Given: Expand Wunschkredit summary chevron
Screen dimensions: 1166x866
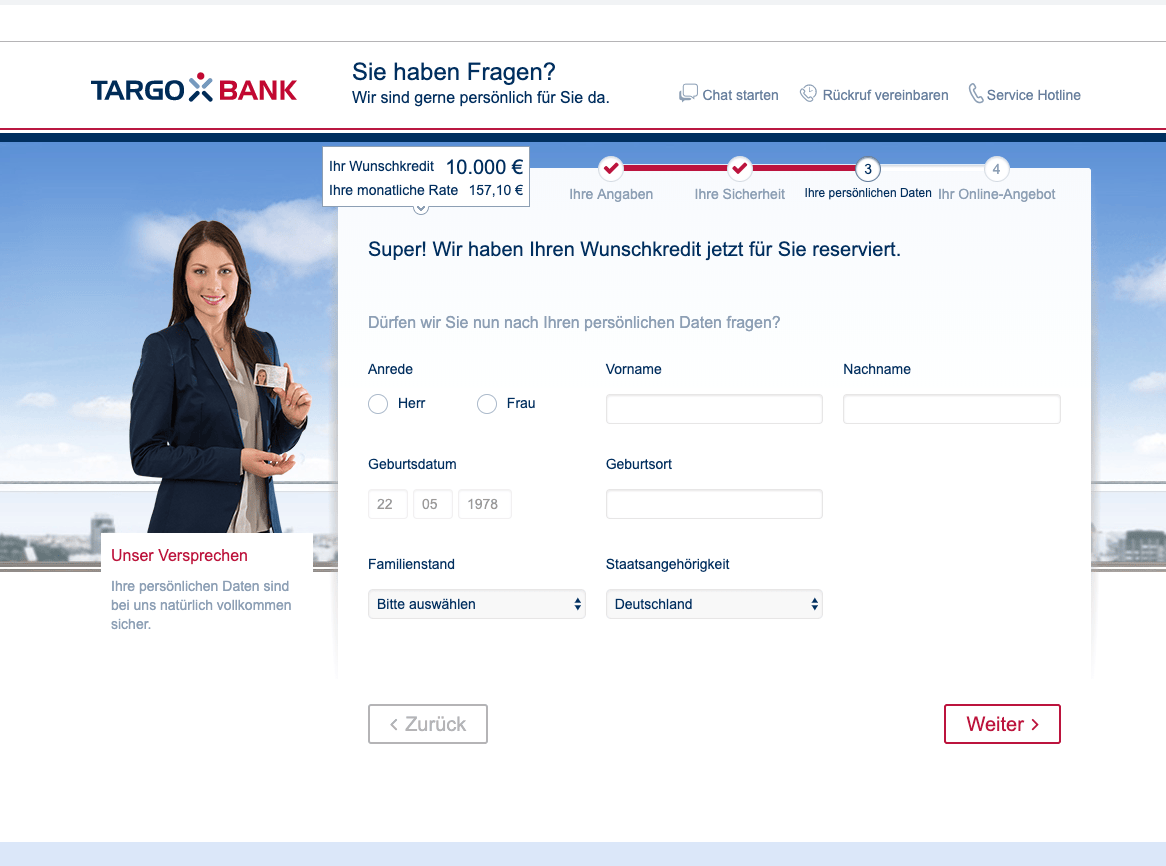Looking at the screenshot, I should [421, 209].
